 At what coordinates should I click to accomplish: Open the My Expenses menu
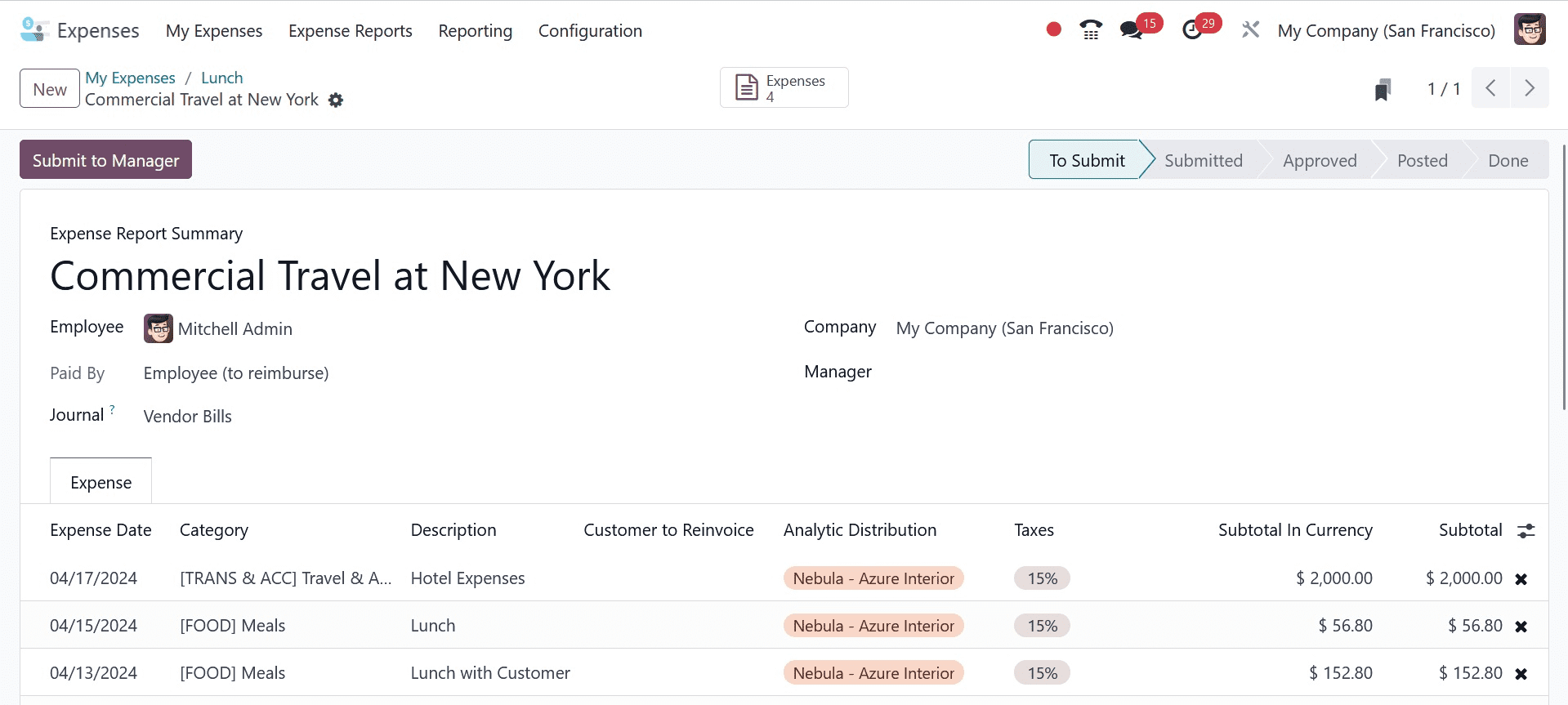coord(214,31)
